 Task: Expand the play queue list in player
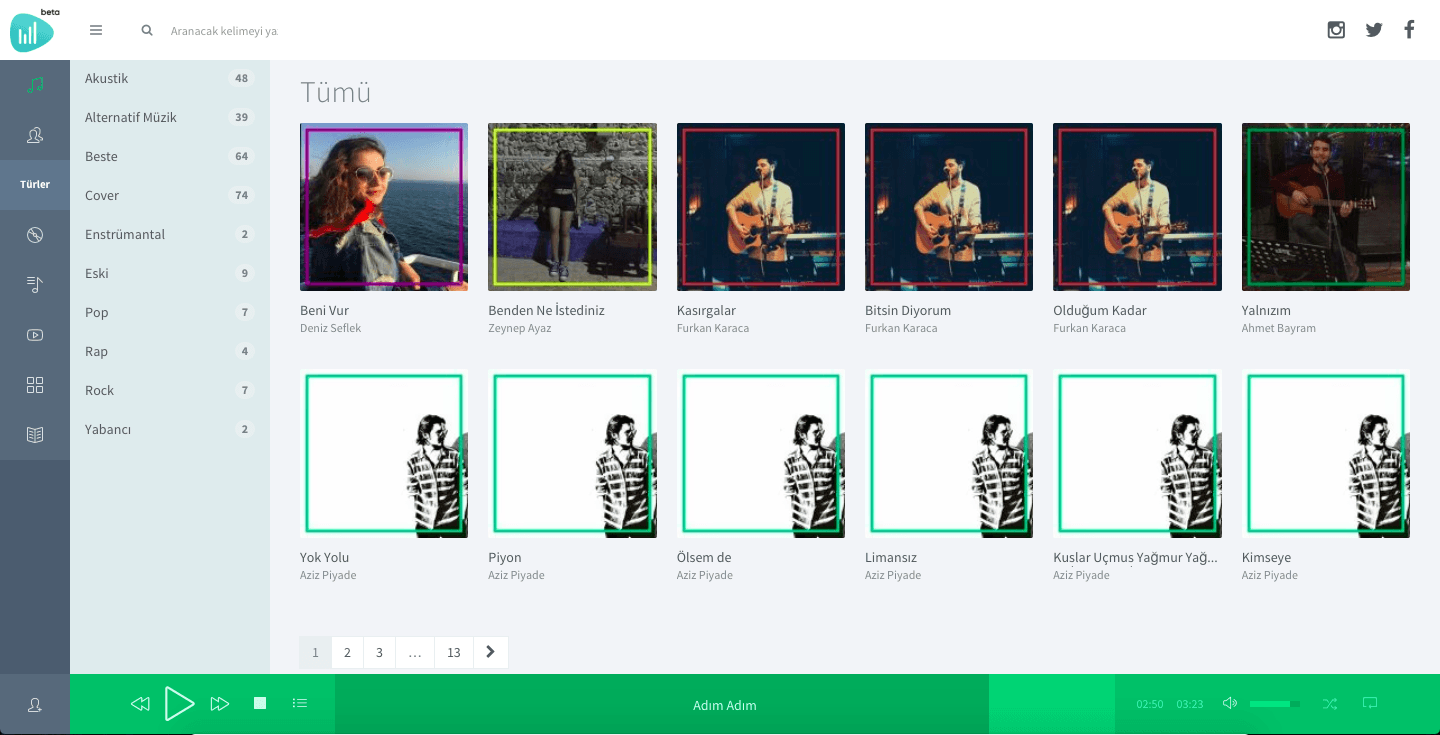[x=300, y=704]
